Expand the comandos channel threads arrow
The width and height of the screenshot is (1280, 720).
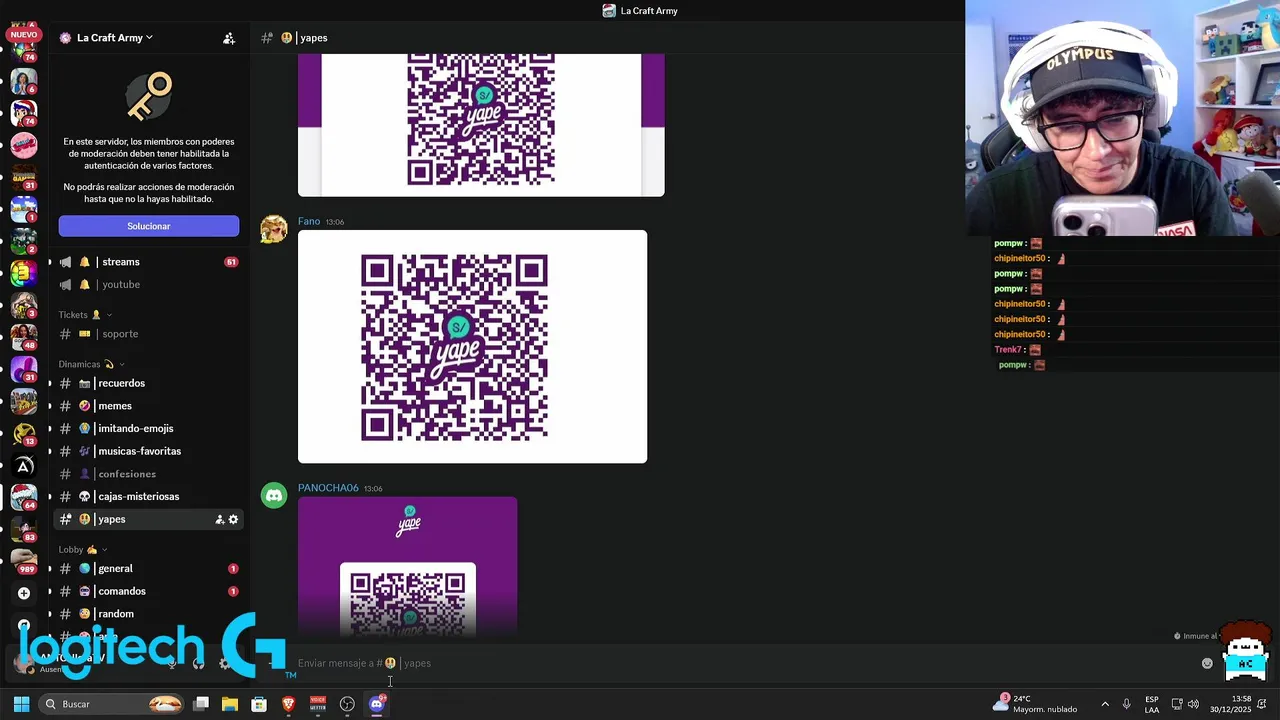[x=50, y=592]
